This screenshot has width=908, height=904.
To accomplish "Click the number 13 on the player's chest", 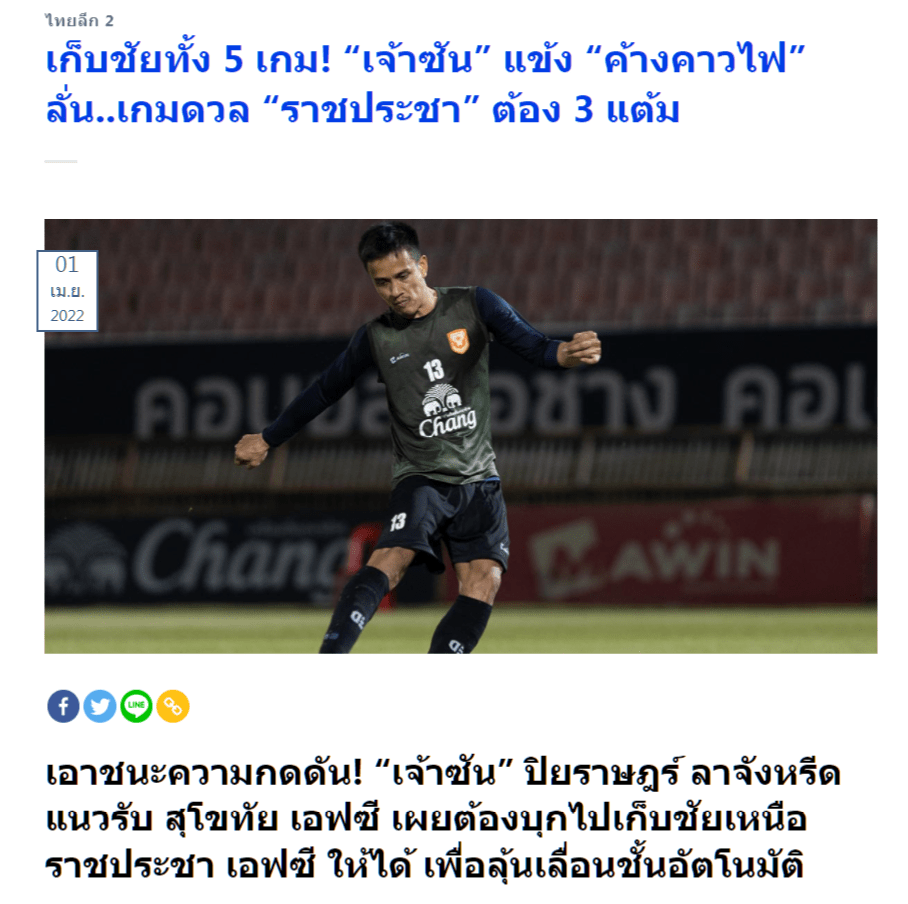I will [433, 371].
